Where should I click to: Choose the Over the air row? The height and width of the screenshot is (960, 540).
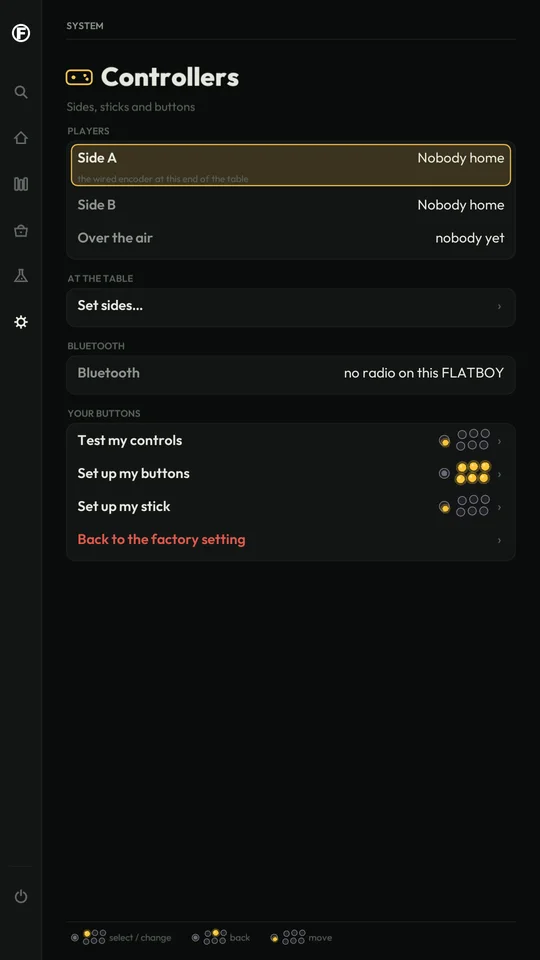click(291, 238)
